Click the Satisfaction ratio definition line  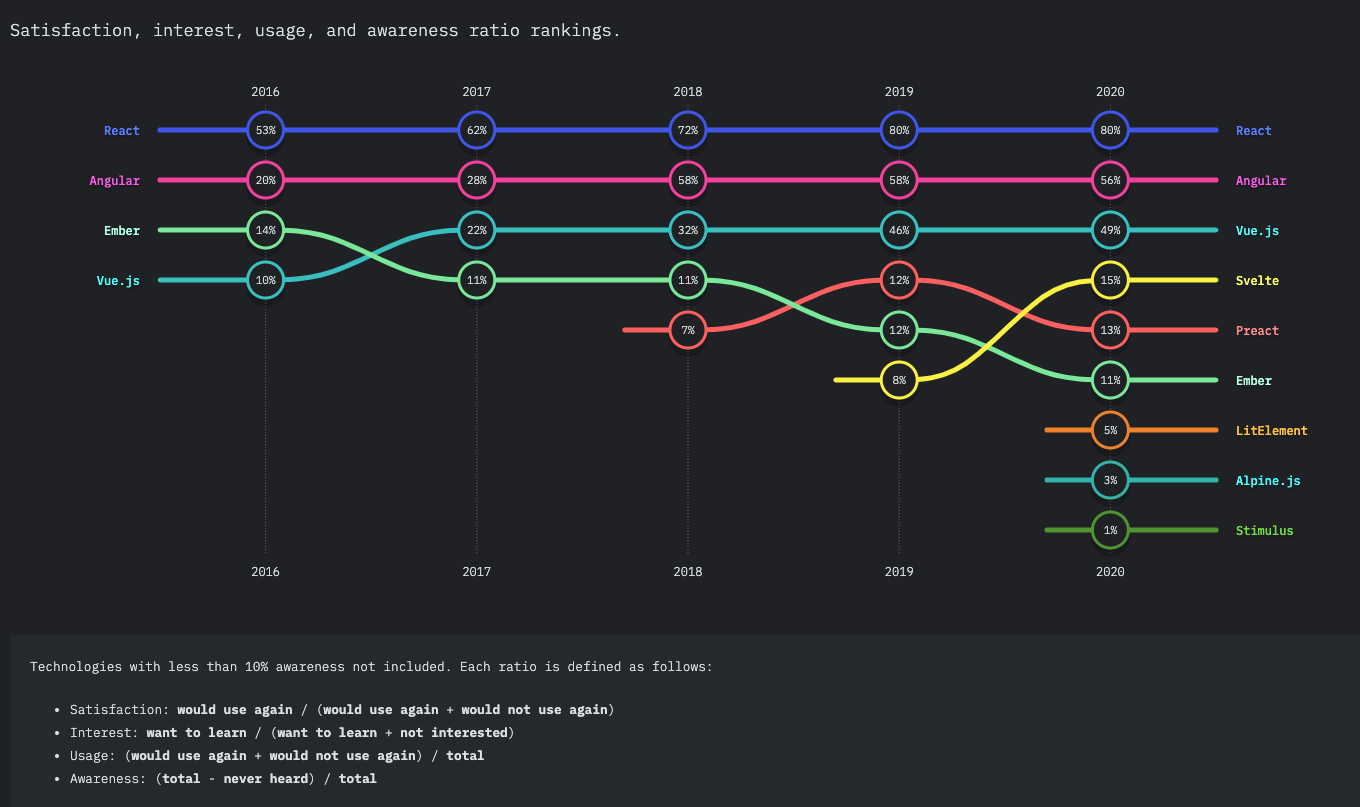(342, 710)
